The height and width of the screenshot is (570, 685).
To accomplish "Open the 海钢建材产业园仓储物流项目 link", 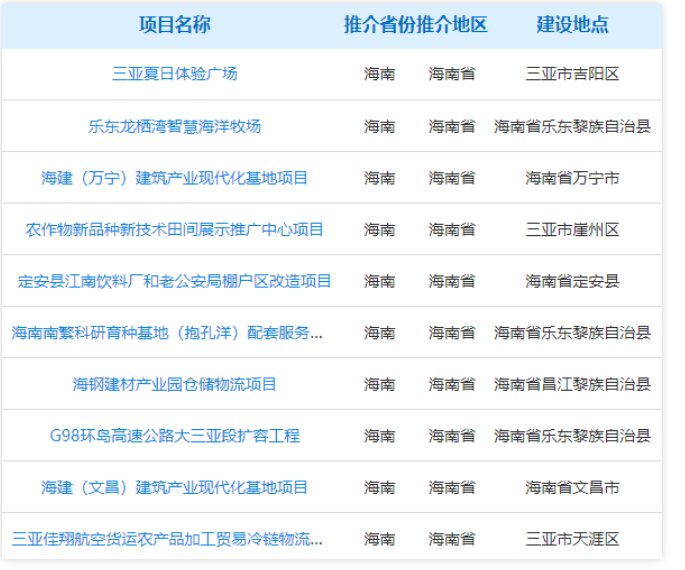I will 175,384.
